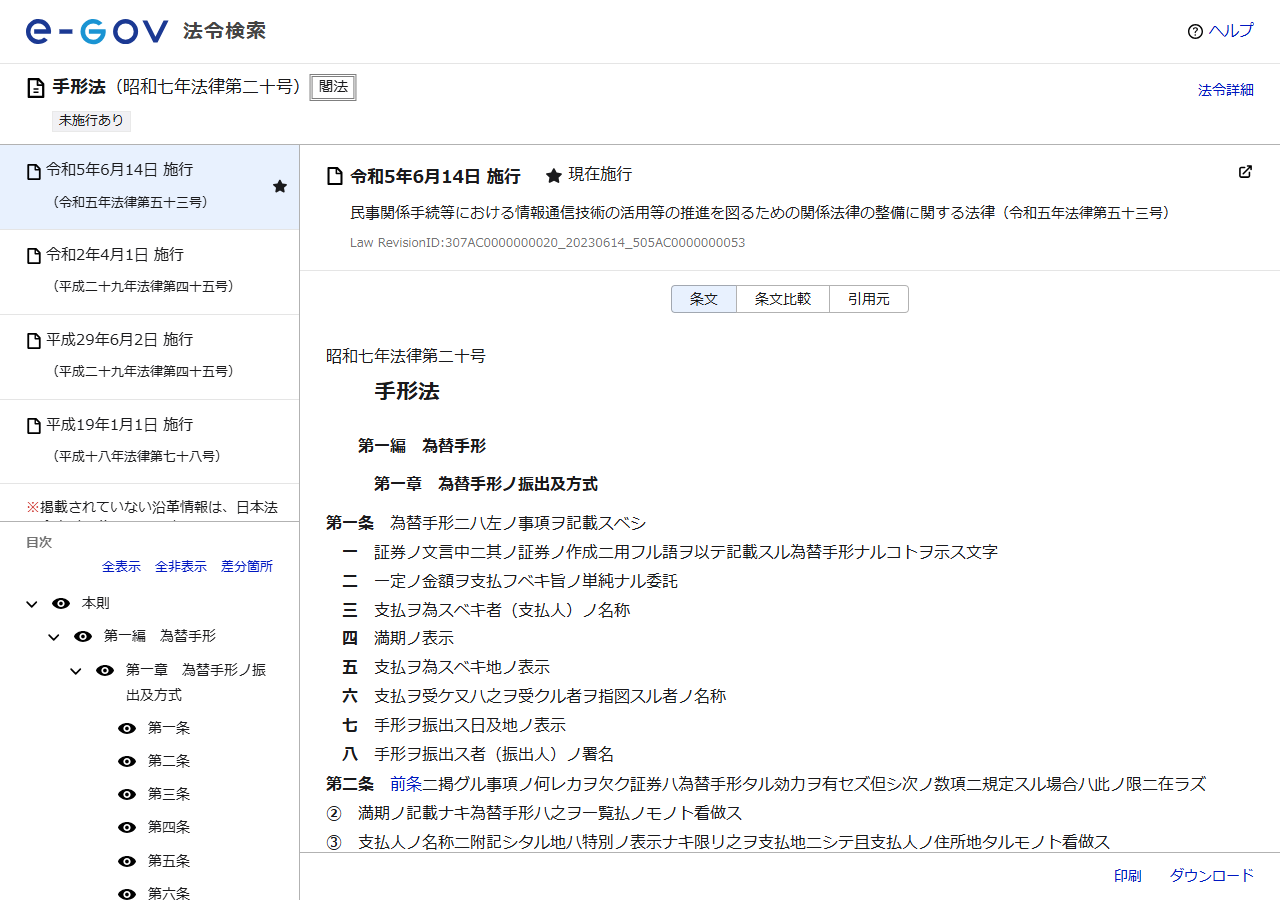This screenshot has width=1280, height=900.
Task: Follow the 前条 link in 第二条
Action: click(406, 784)
